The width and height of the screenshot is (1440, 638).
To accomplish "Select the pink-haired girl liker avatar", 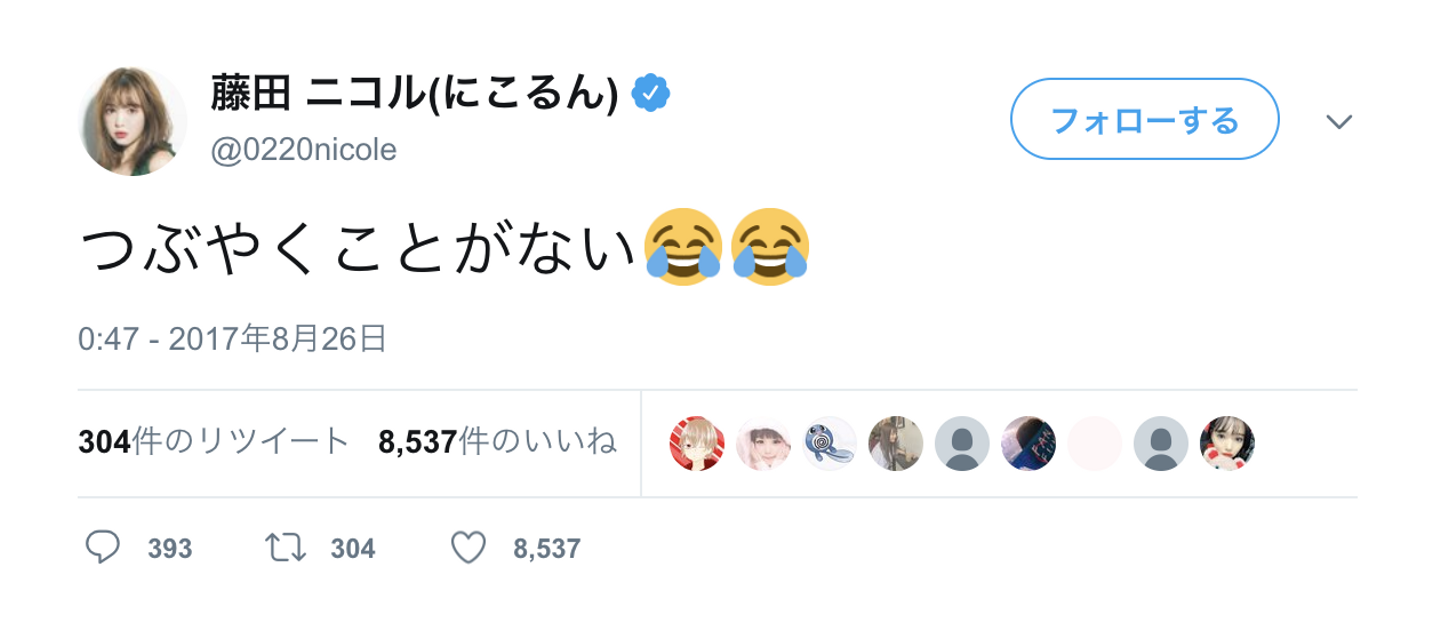I will click(763, 444).
